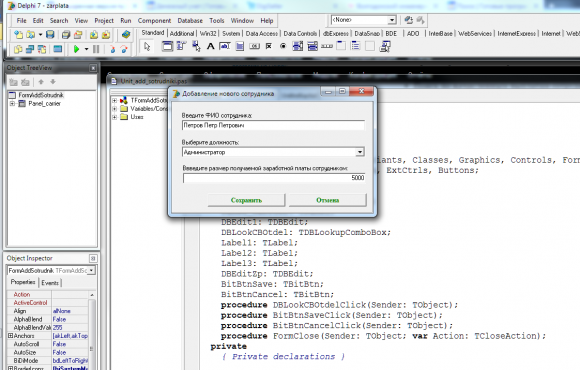
Task: Move item up in Object TreeView
Action: coord(41,82)
